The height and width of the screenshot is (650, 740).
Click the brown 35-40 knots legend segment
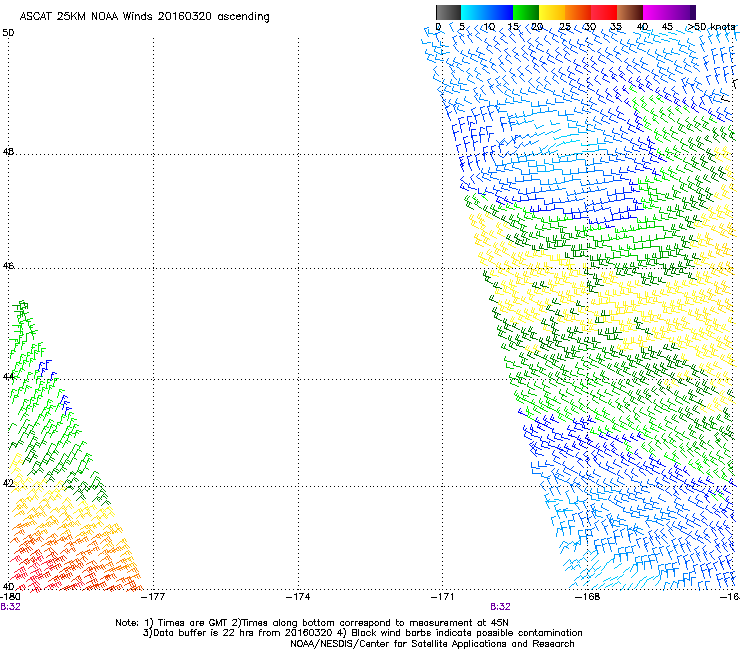[630, 12]
